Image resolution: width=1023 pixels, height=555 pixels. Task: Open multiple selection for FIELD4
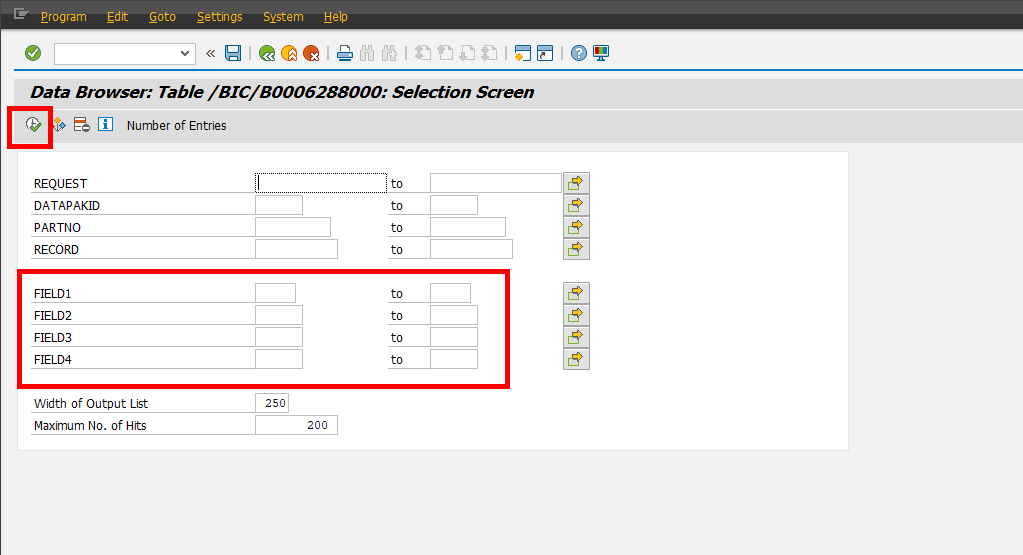pyautogui.click(x=576, y=359)
